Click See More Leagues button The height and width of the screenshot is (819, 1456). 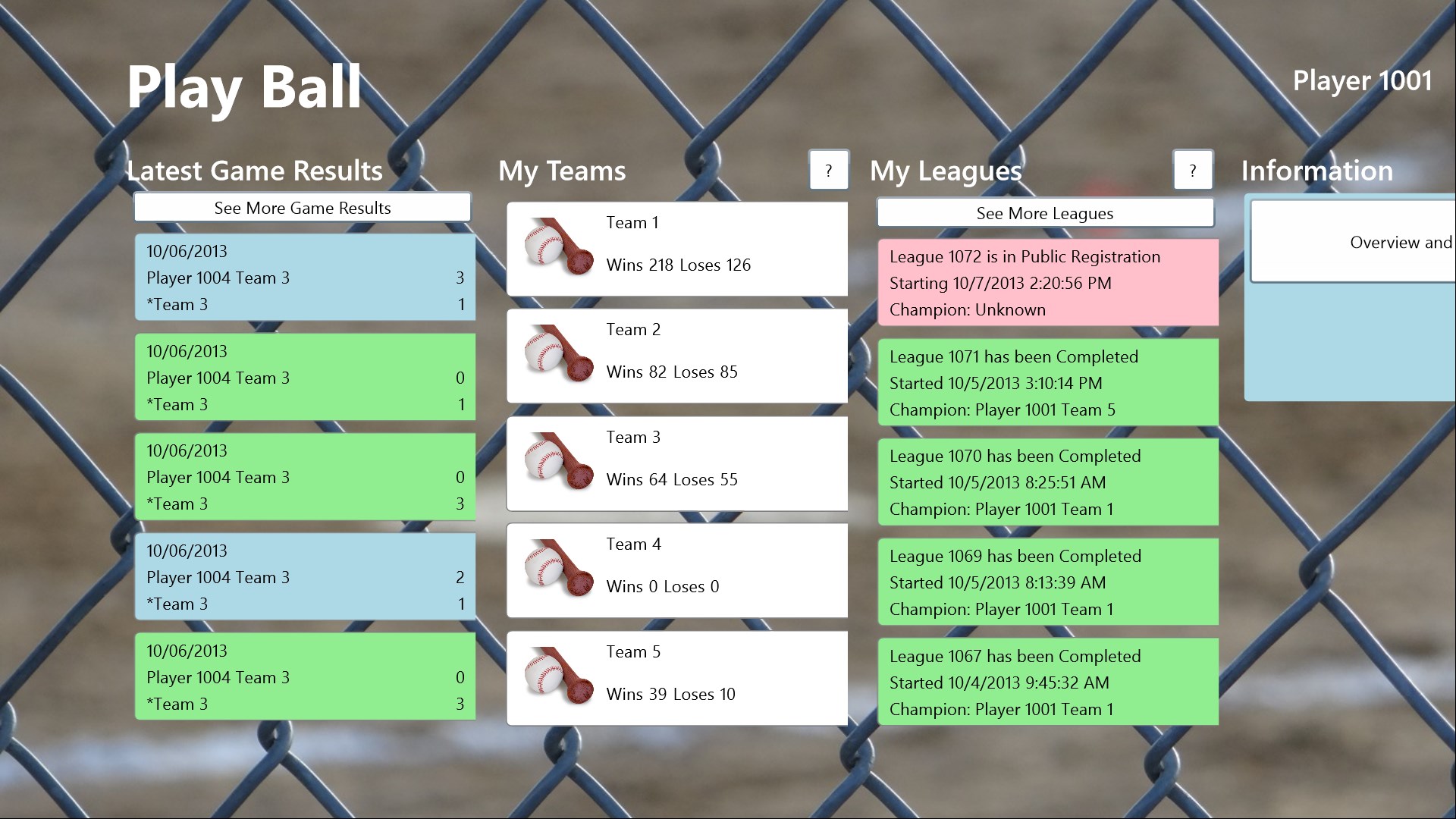click(1045, 211)
